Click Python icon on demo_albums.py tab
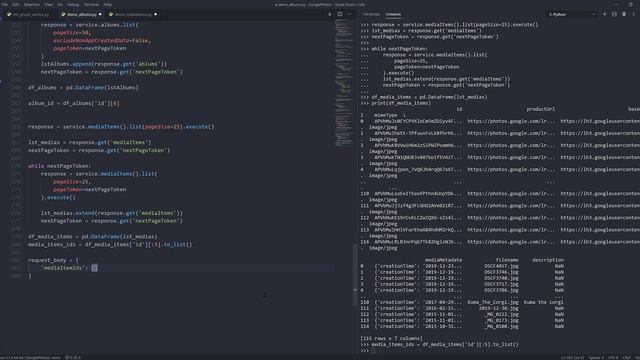The height and width of the screenshot is (360, 640). (x=63, y=14)
